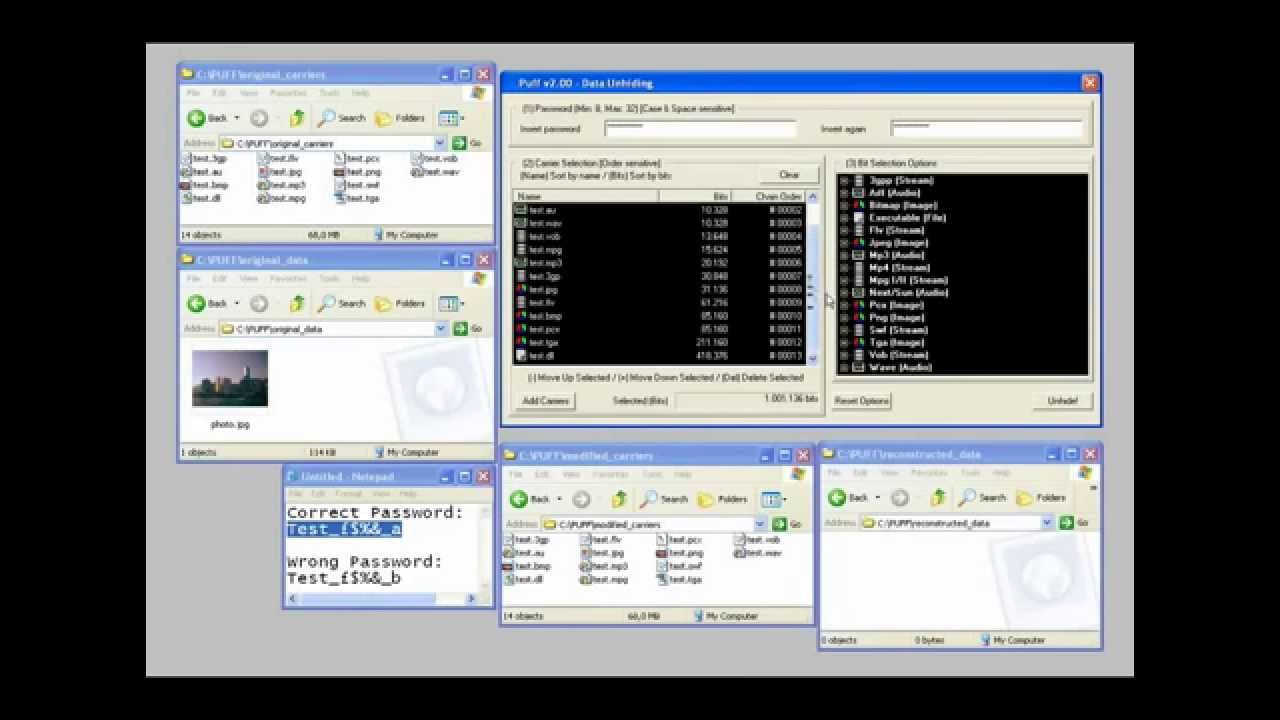Select test.tga in modified_carriers window
Viewport: 1280px width, 720px height.
(680, 579)
